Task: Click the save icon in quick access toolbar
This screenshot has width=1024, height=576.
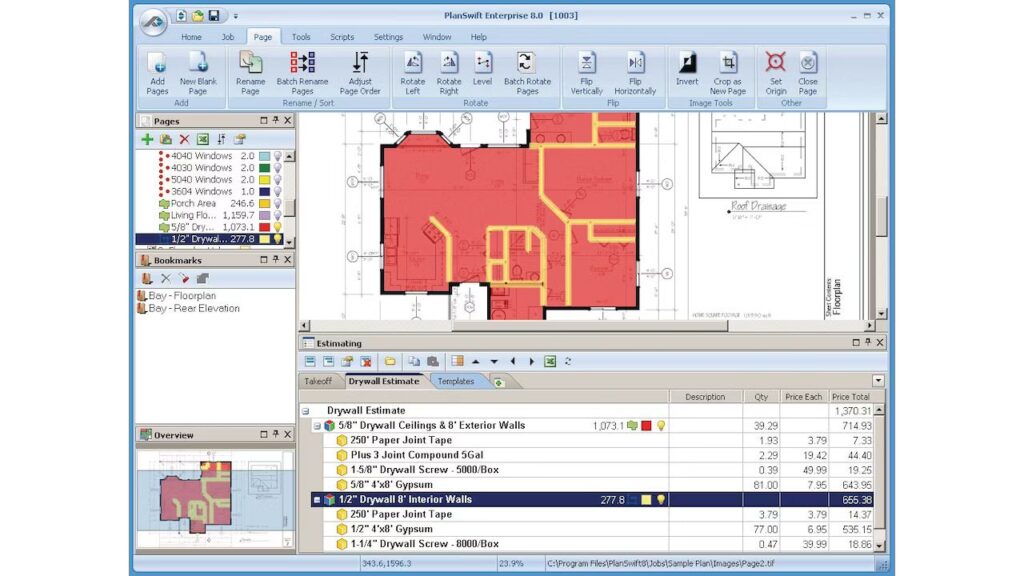Action: pyautogui.click(x=214, y=16)
